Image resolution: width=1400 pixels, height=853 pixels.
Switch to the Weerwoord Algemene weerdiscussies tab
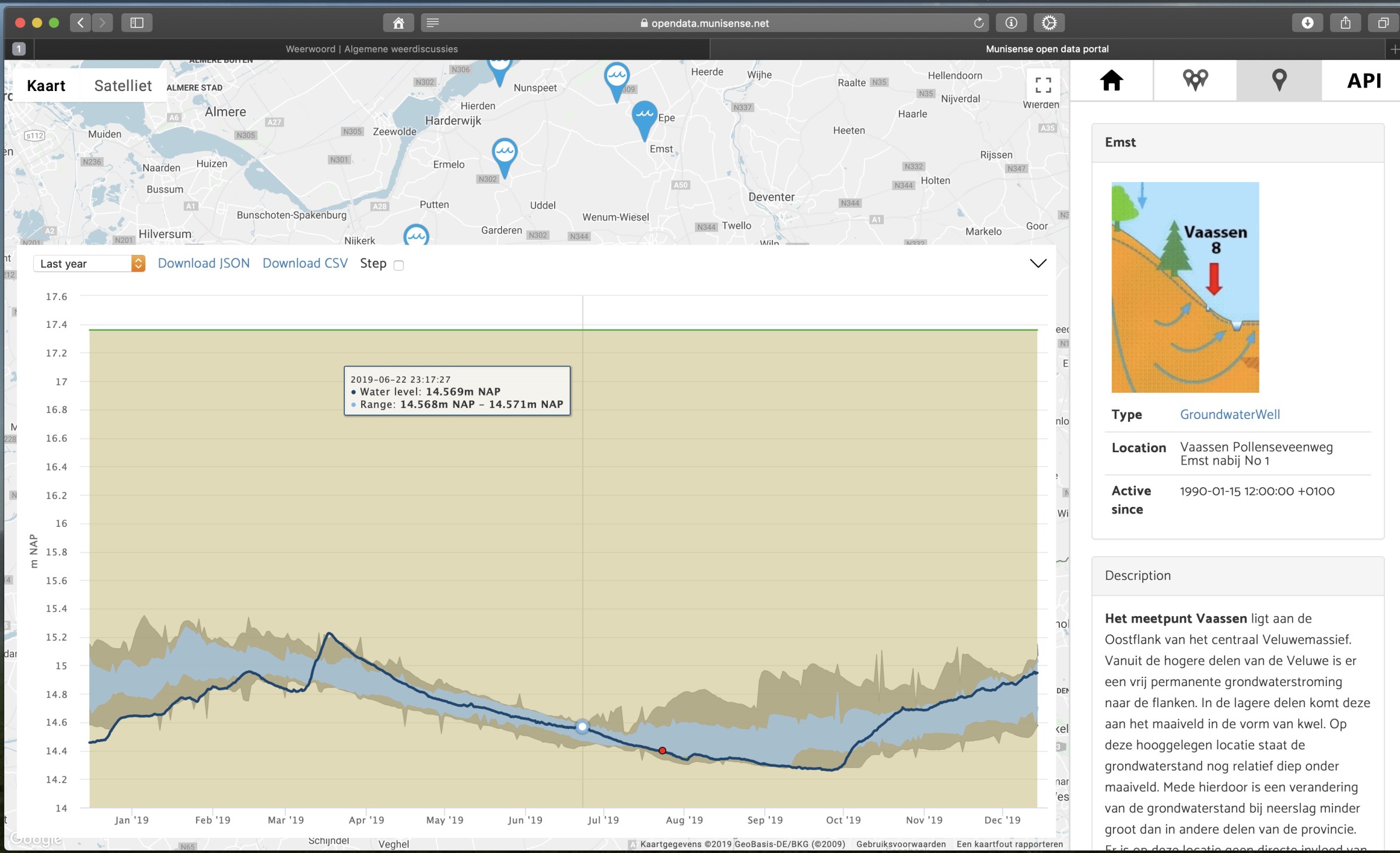(x=372, y=49)
